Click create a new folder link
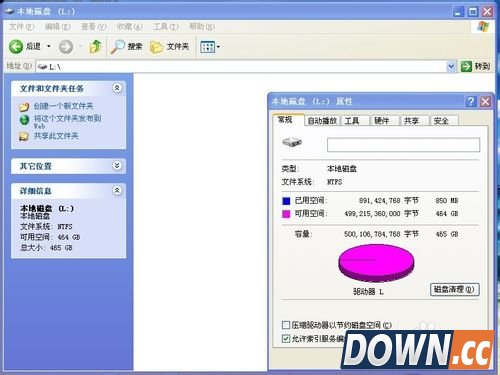This screenshot has width=500, height=375. tap(63, 106)
